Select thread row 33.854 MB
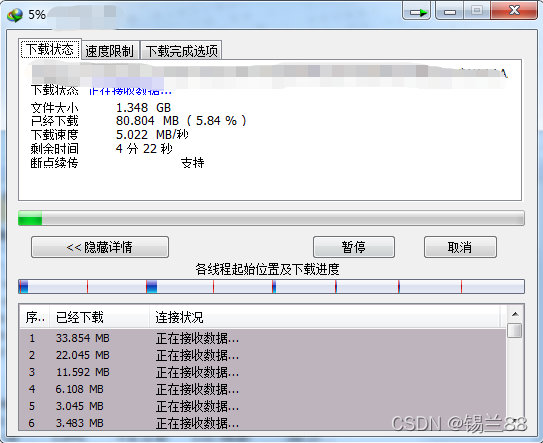Screen dimensions: 543x443 pyautogui.click(x=262, y=338)
